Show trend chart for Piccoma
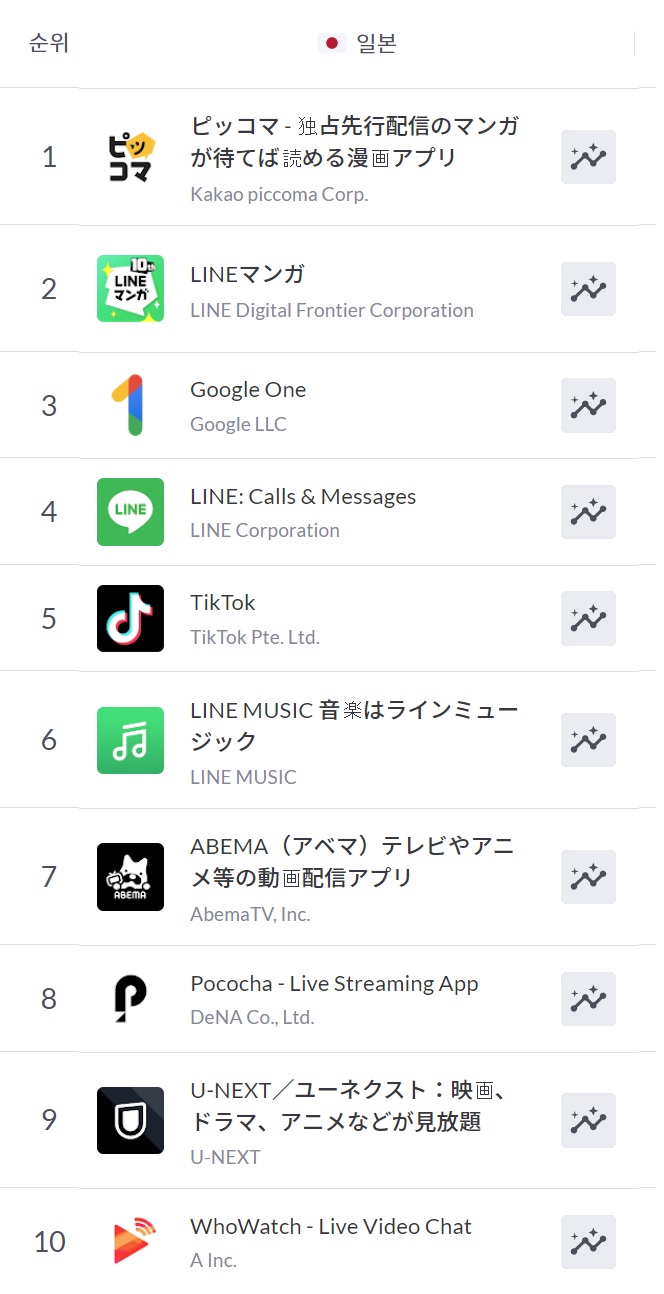664x1294 pixels. 588,157
